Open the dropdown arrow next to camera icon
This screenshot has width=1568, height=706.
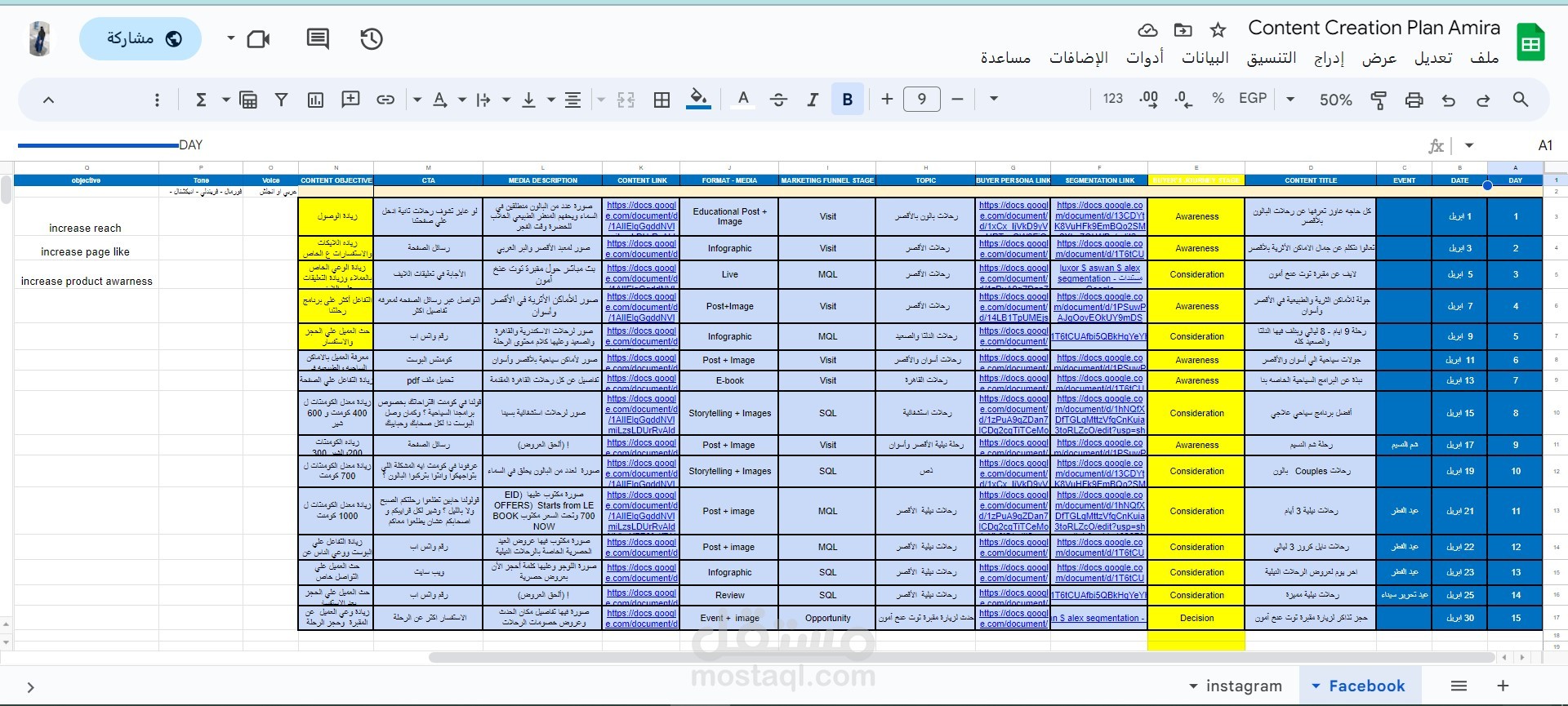point(231,38)
